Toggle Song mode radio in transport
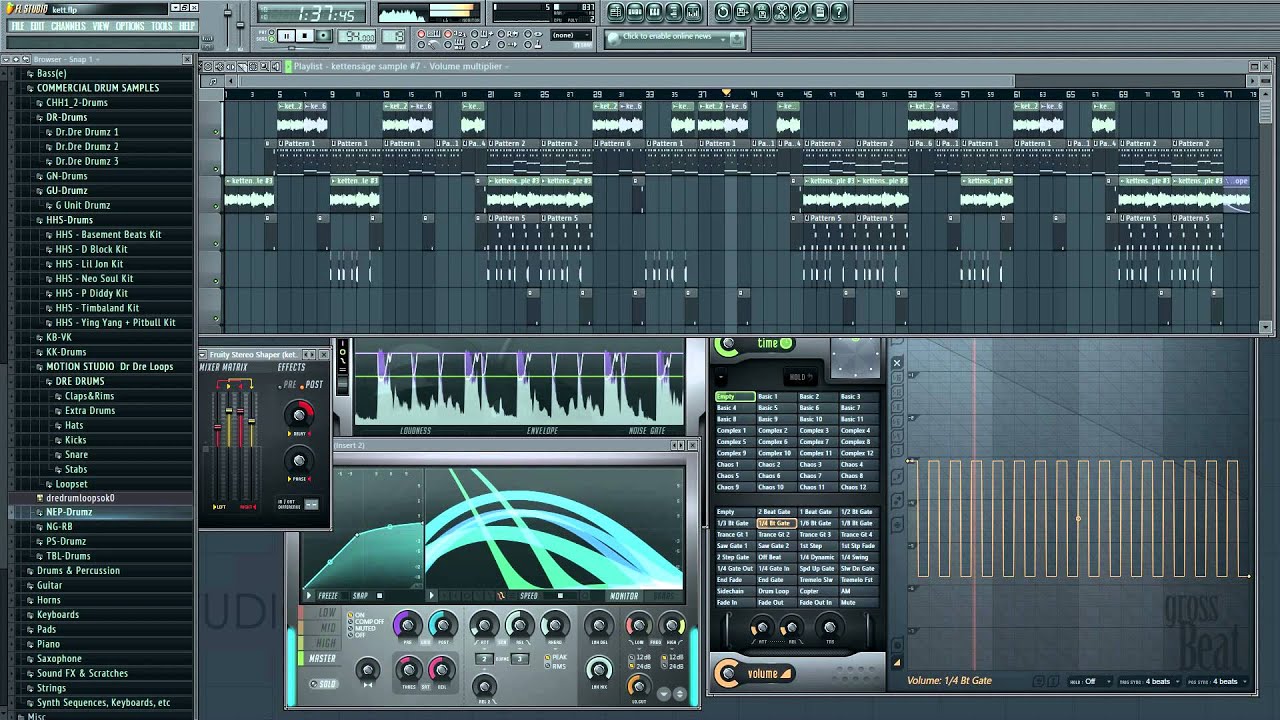 click(x=272, y=38)
